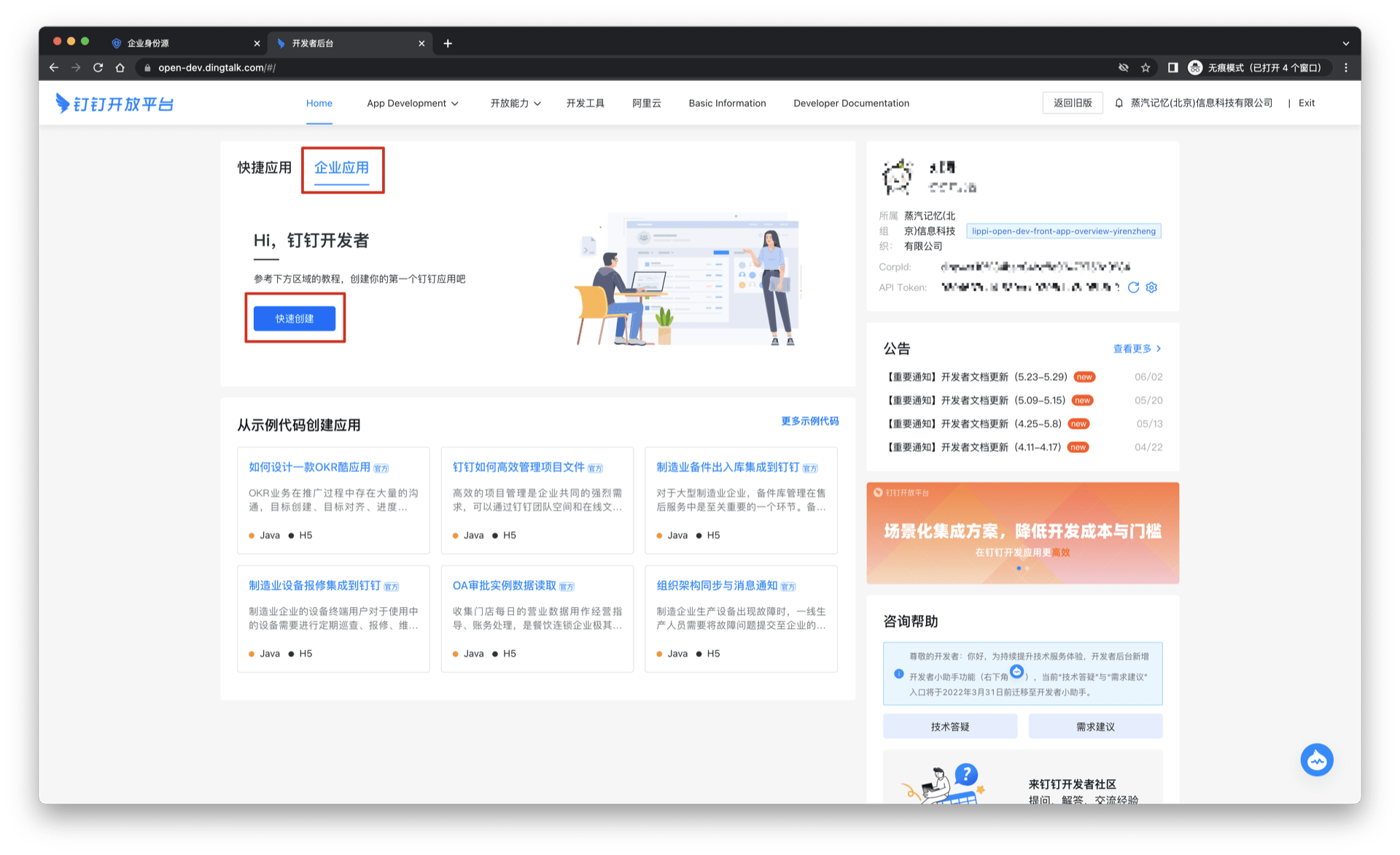This screenshot has height=855, width=1400.
Task: Click the 快速创建 button
Action: point(295,319)
